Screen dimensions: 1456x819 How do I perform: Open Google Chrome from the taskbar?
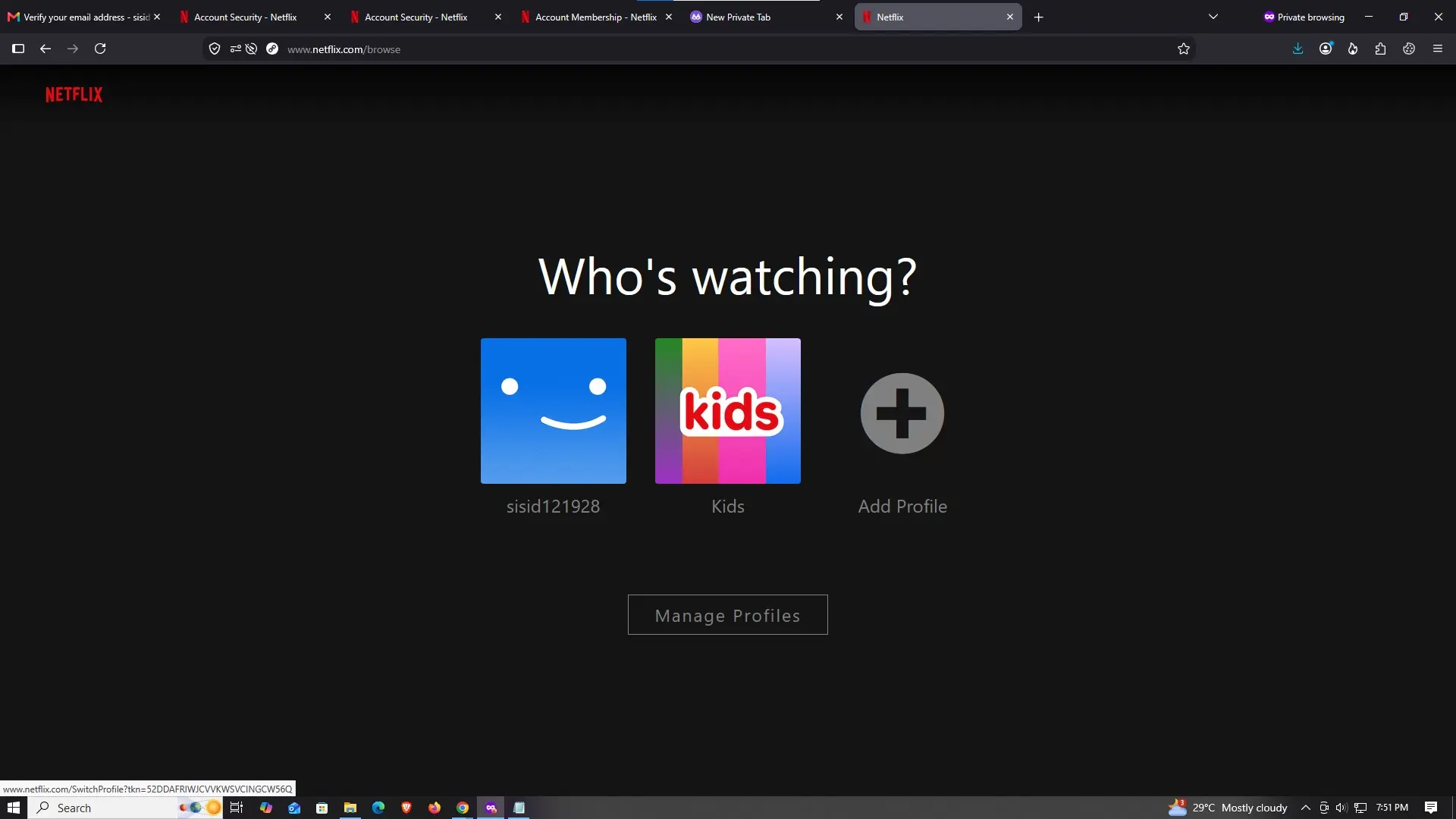pos(463,808)
